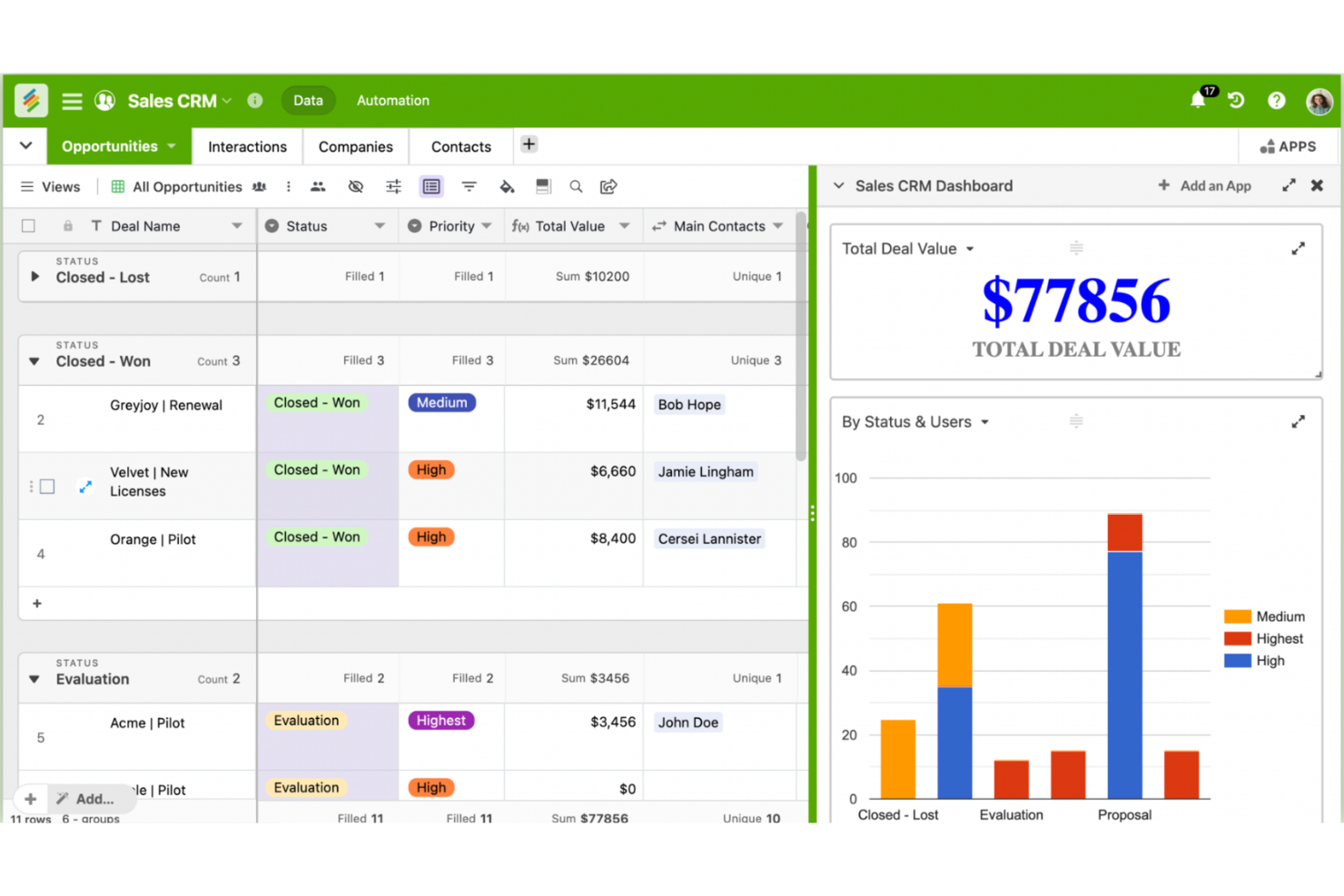Click the blue High color legend swatch
Viewport: 1344px width, 896px height.
coord(1237,660)
